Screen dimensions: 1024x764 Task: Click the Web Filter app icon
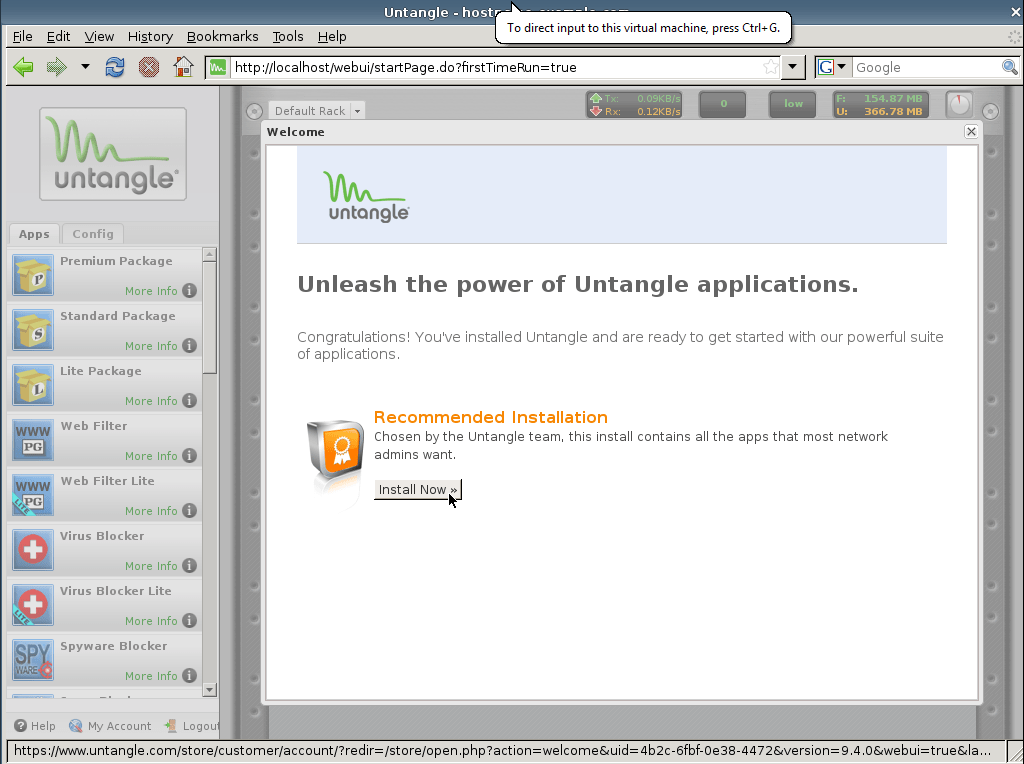33,440
